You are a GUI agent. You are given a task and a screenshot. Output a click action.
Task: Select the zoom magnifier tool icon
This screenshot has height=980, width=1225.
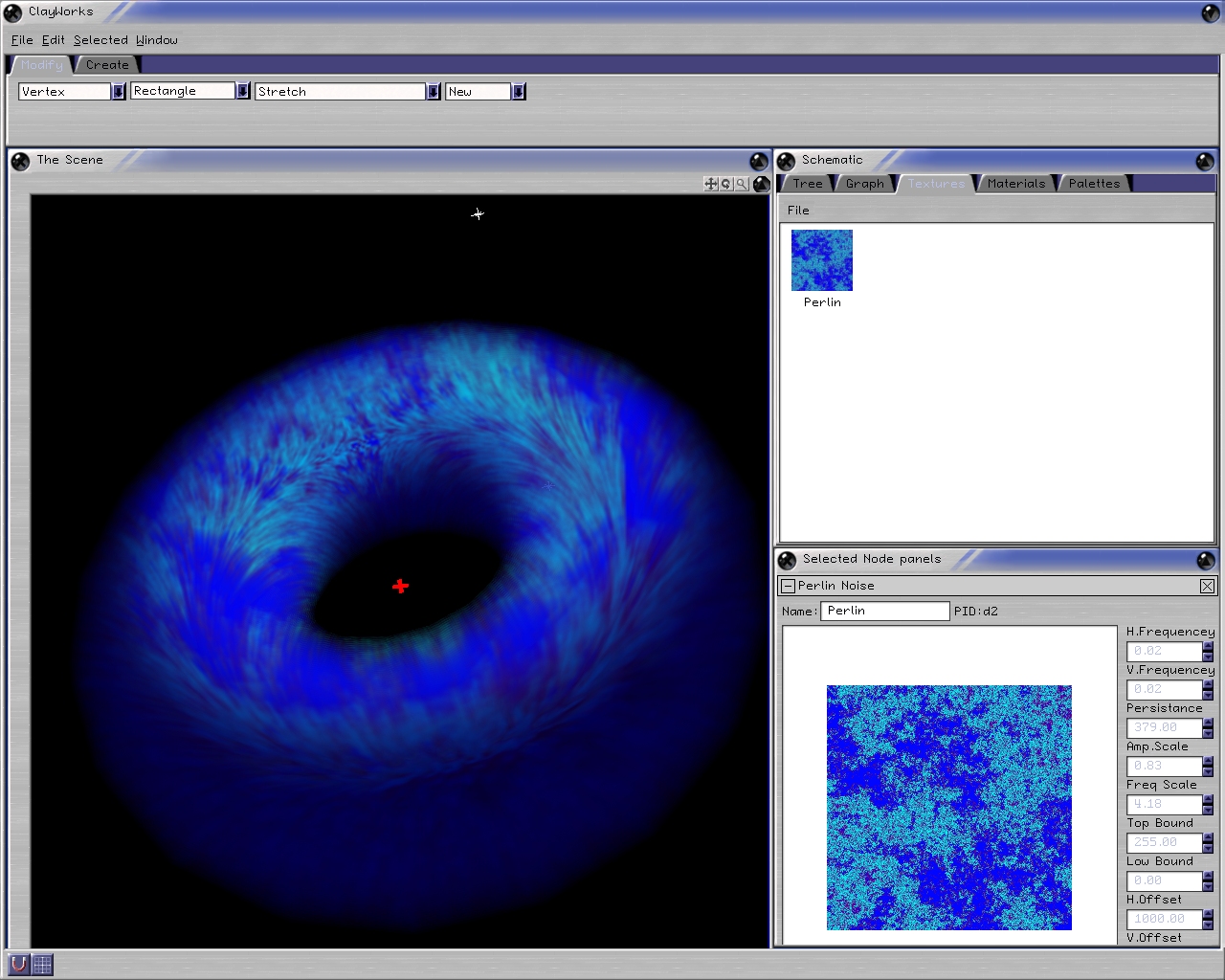click(x=741, y=184)
